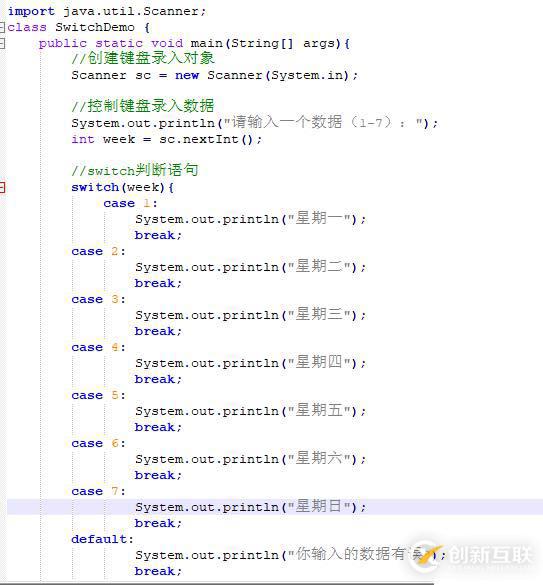543x585 pixels.
Task: Click the break; line under case 4
Action: point(158,379)
